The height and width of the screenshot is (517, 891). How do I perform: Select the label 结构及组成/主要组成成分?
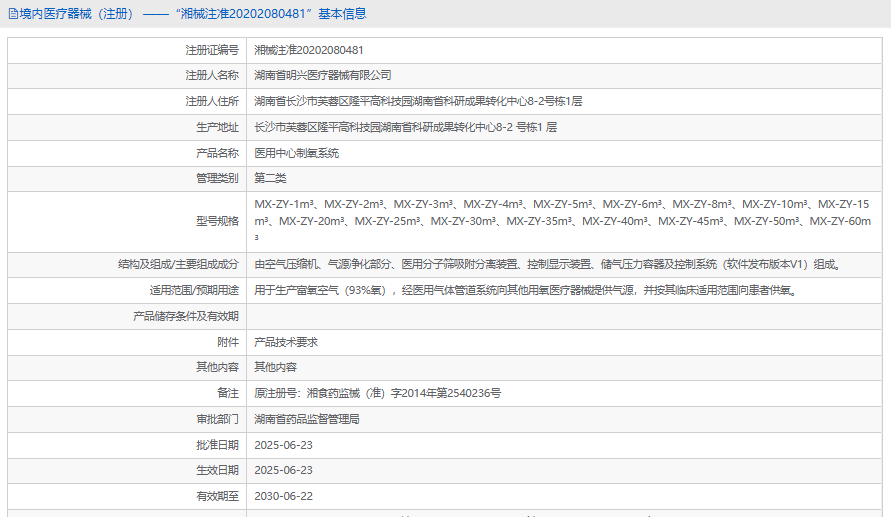(178, 264)
